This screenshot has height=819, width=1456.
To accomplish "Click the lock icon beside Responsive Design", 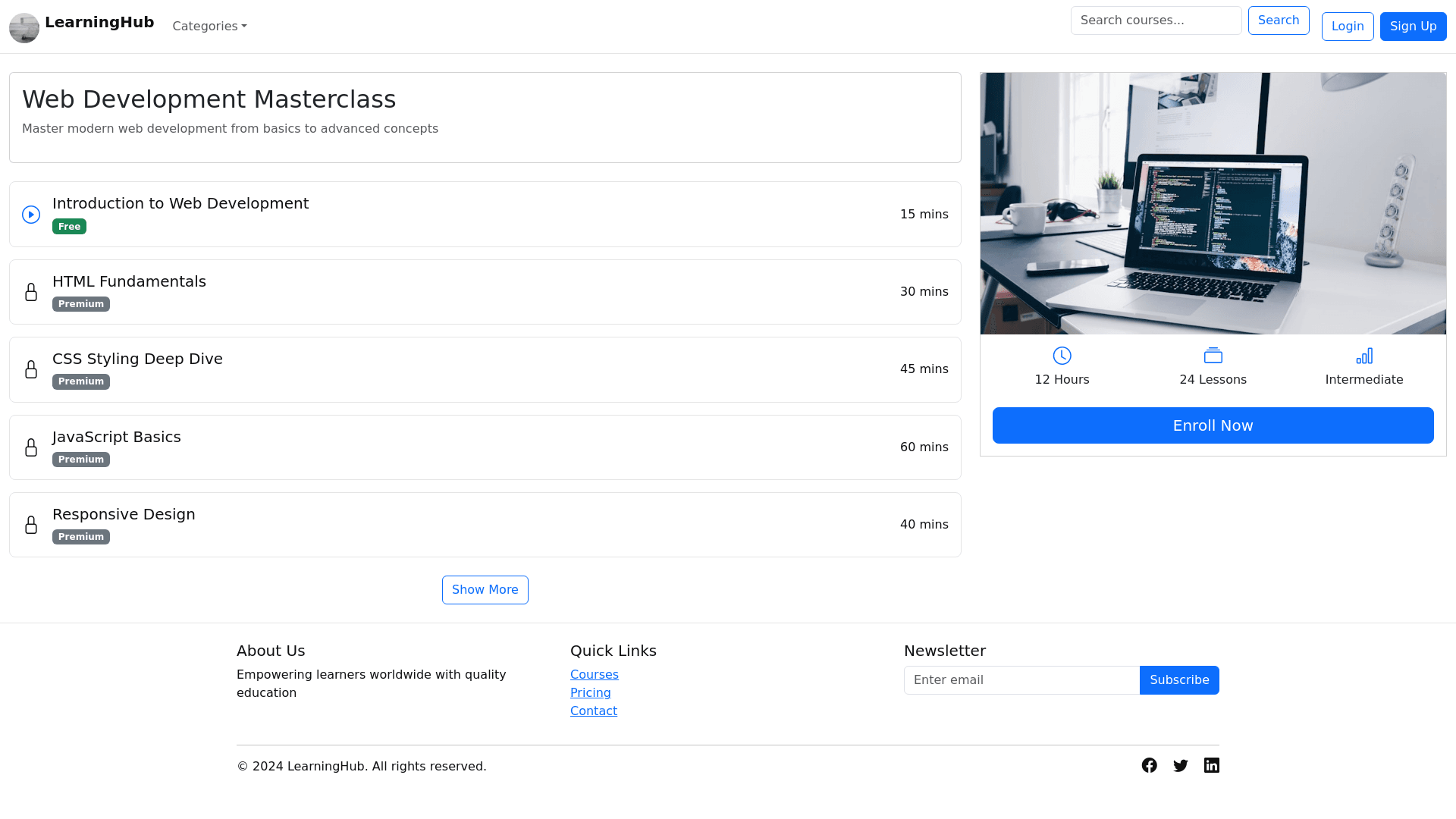I will click(31, 526).
